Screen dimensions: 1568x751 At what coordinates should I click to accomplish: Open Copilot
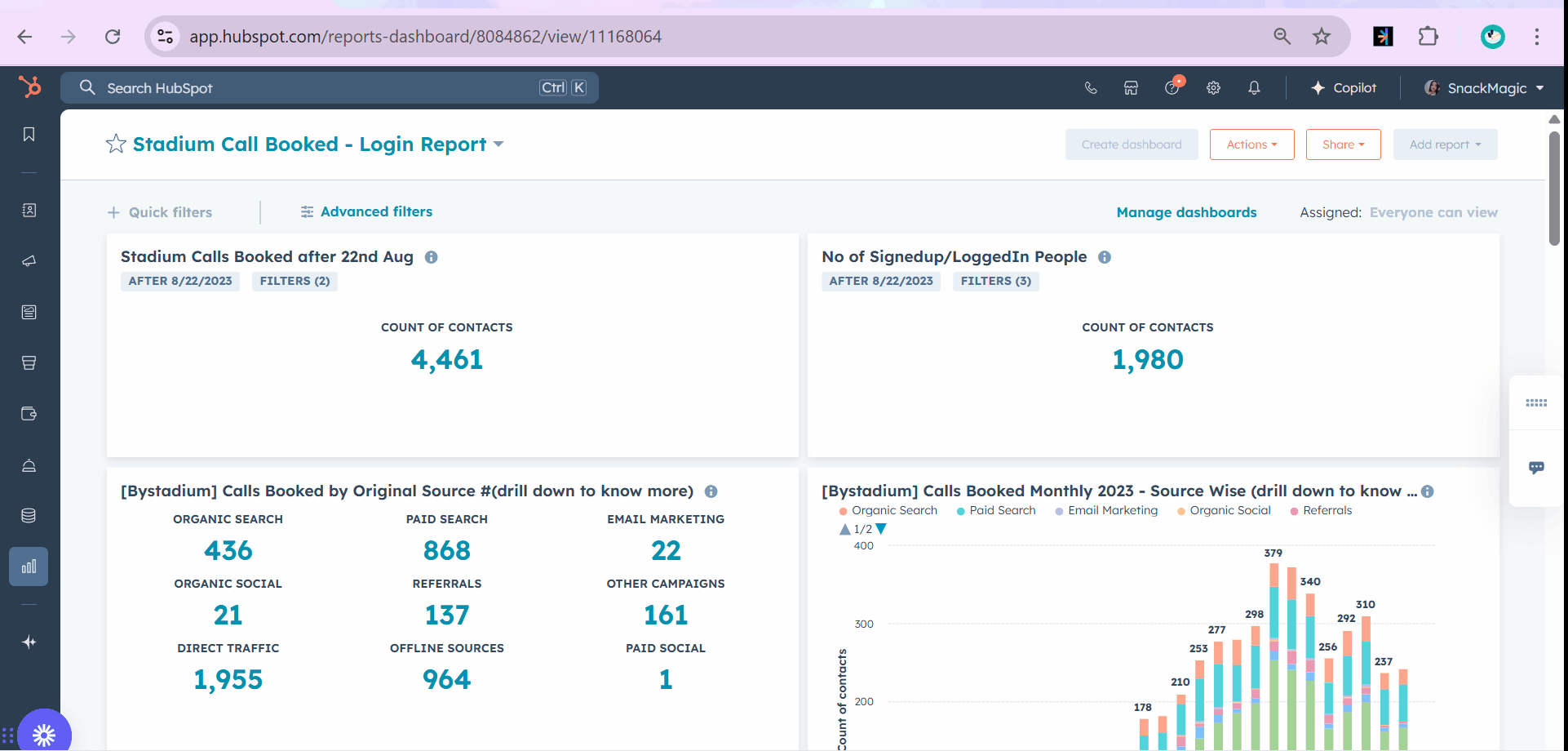coord(1344,88)
